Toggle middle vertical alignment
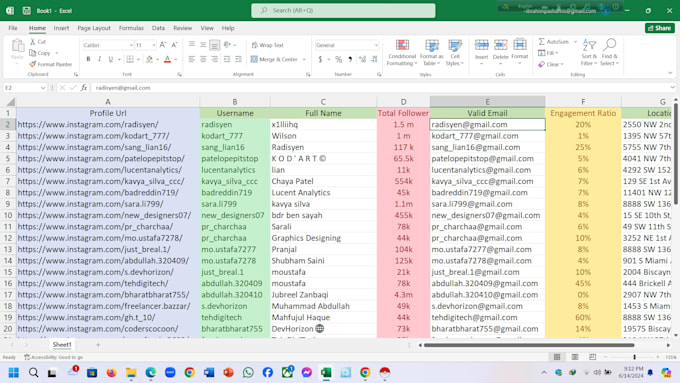 coord(203,45)
